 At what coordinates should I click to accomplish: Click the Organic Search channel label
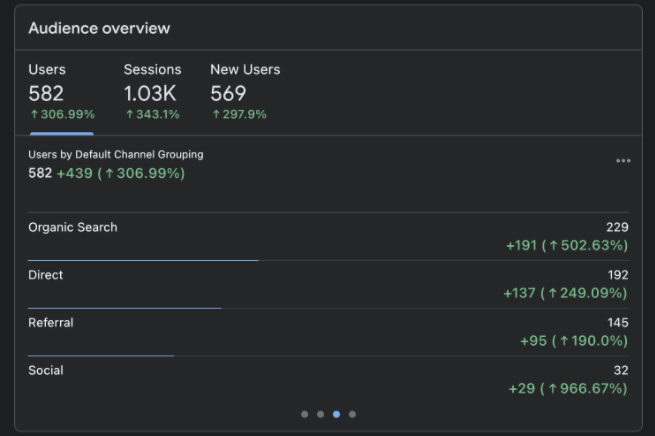(x=73, y=227)
